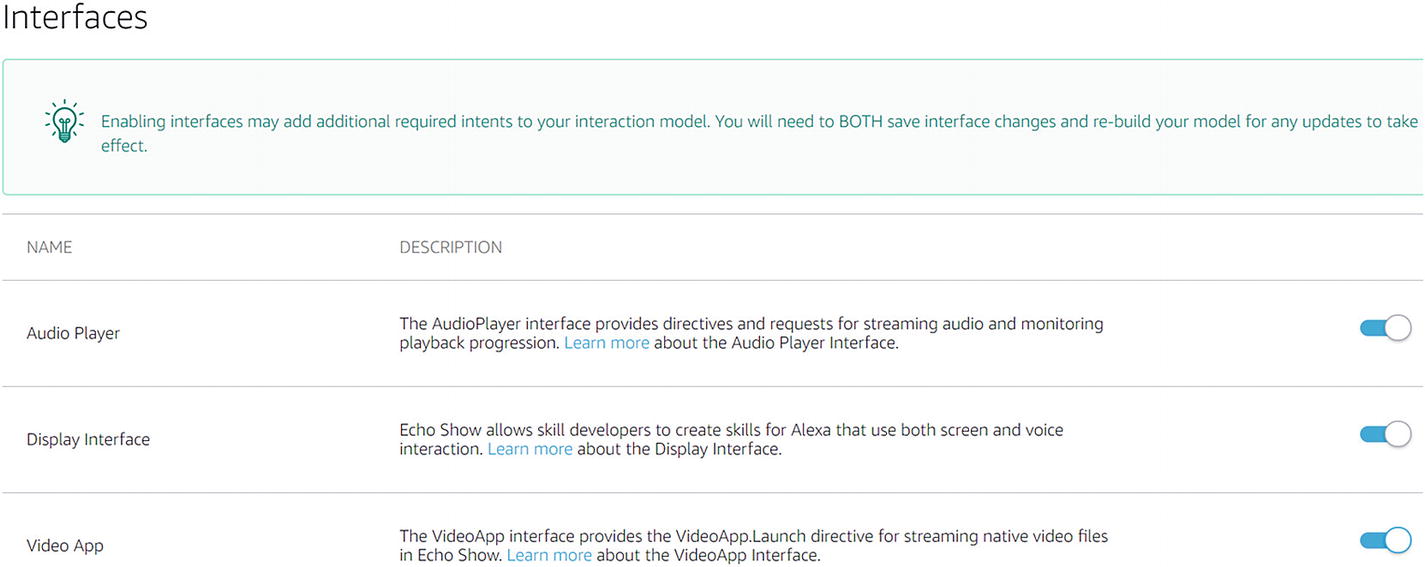
Task: Pick the Video App row name
Action: click(65, 545)
